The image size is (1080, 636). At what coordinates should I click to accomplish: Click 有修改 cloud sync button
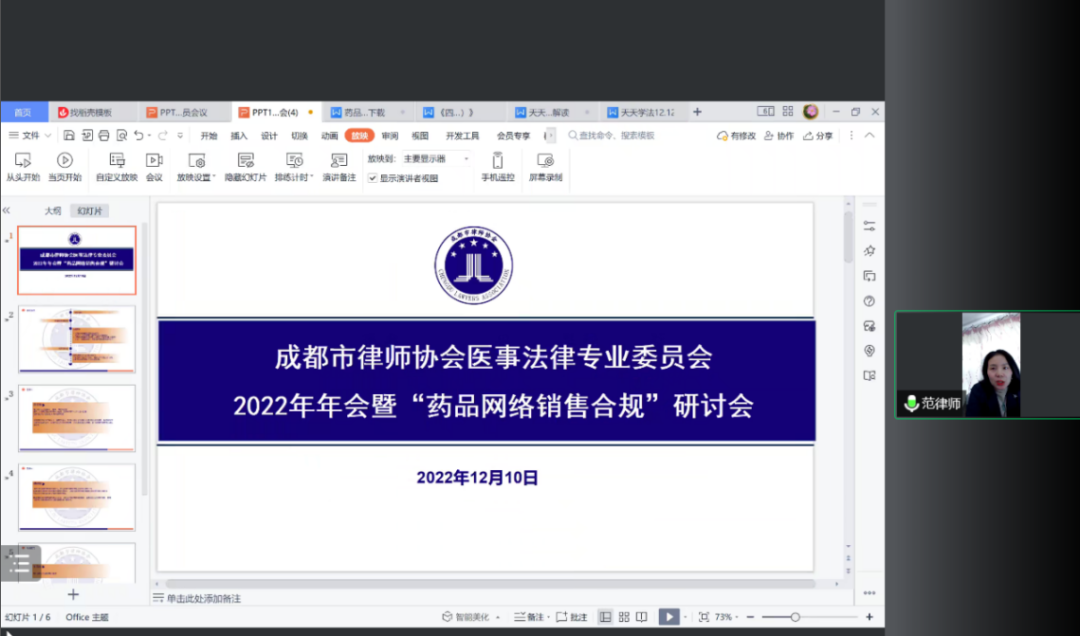tap(736, 136)
